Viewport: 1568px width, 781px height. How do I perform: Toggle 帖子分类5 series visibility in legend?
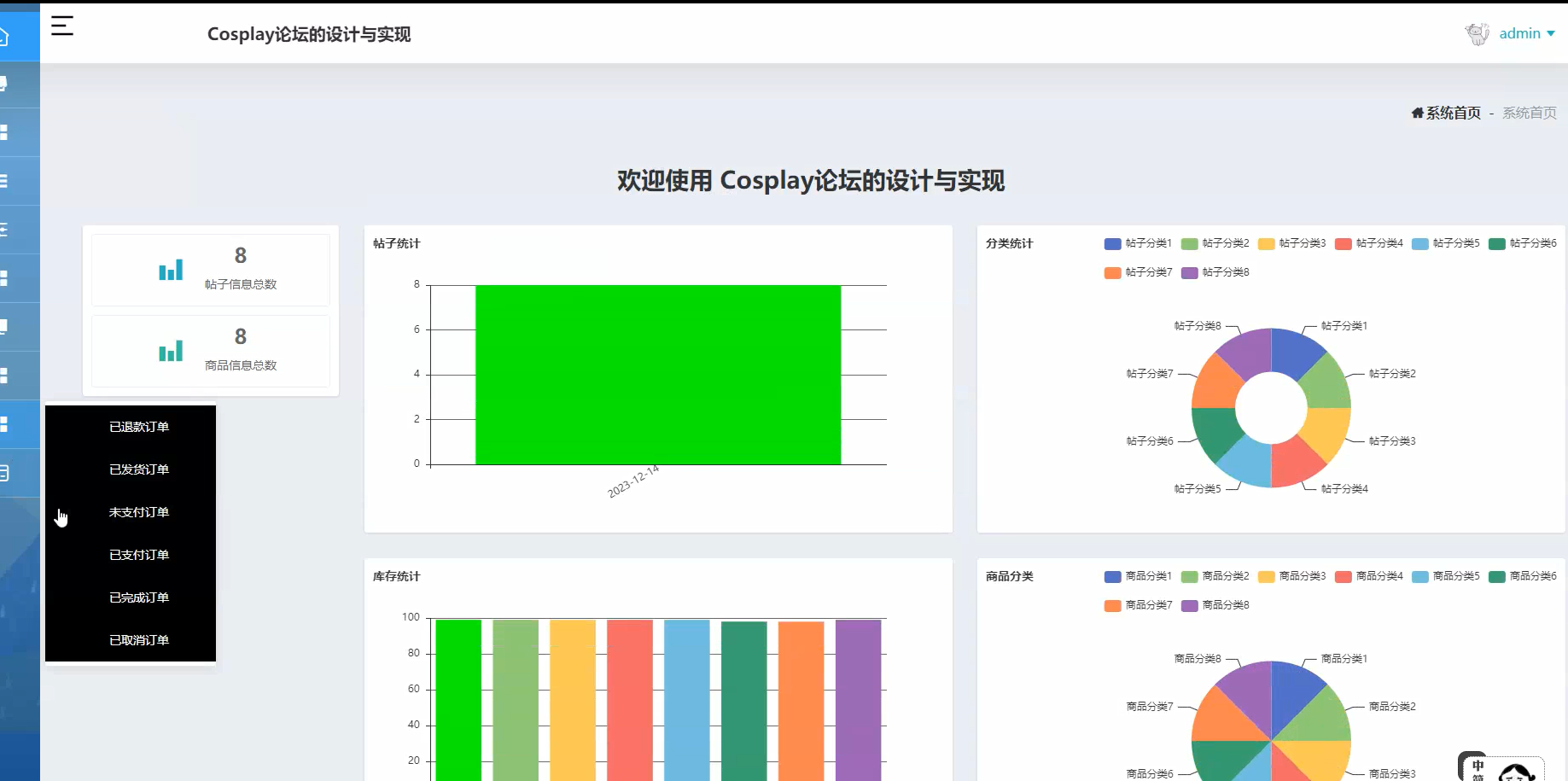pos(1446,243)
